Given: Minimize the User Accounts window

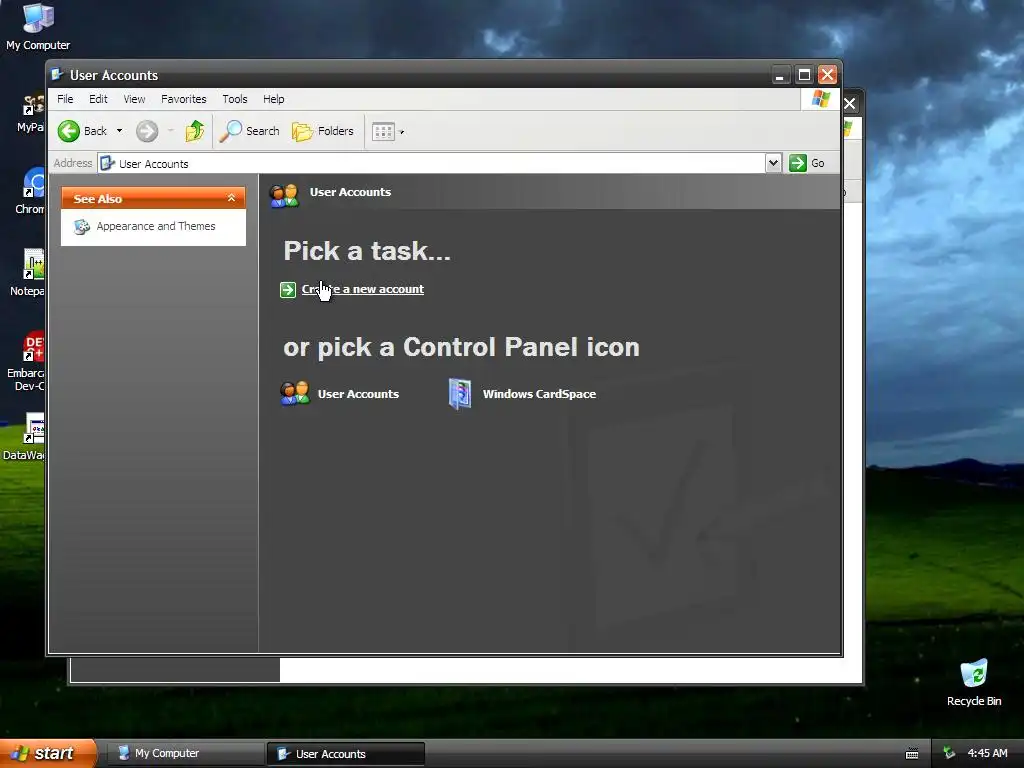Looking at the screenshot, I should click(x=780, y=75).
